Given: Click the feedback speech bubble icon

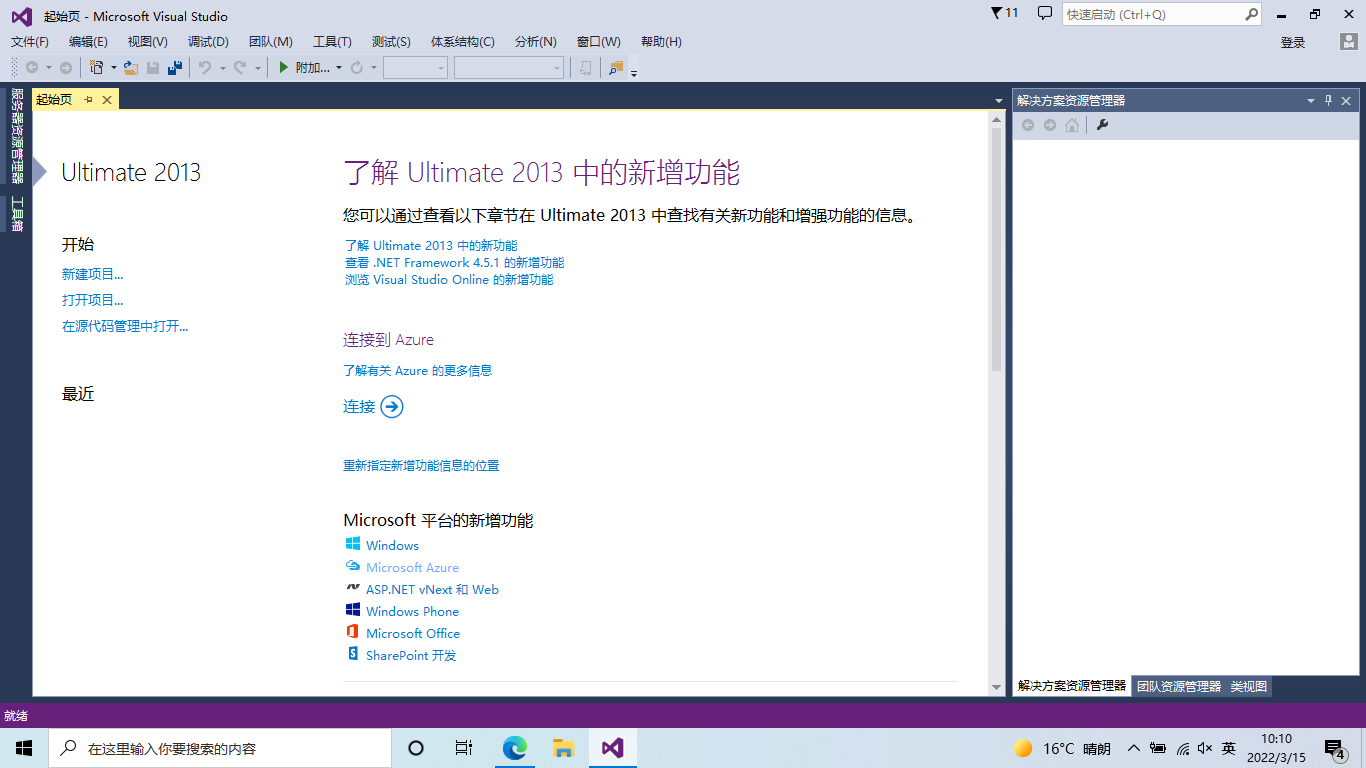Looking at the screenshot, I should 1045,13.
